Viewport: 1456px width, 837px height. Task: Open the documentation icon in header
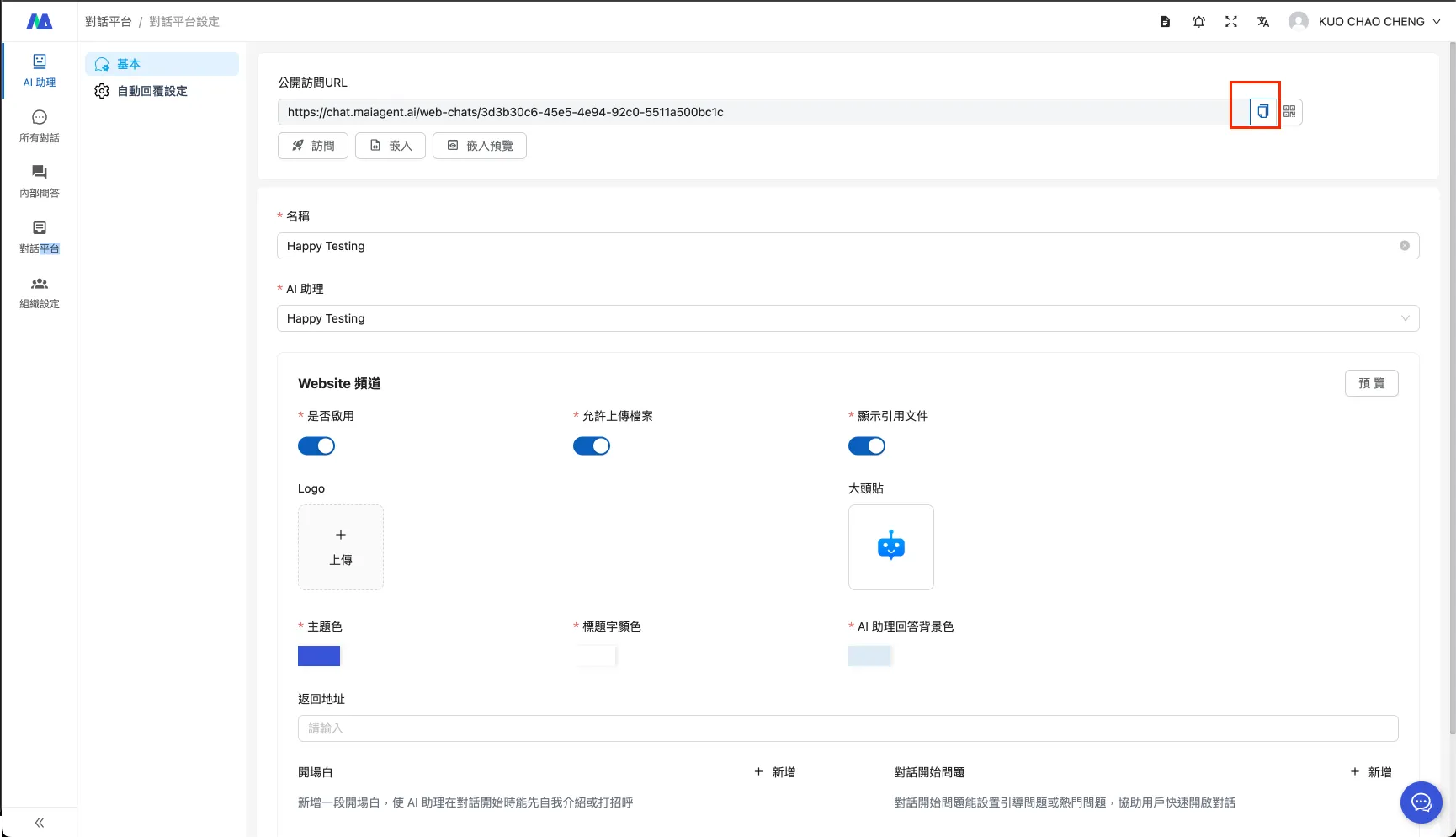(1166, 22)
